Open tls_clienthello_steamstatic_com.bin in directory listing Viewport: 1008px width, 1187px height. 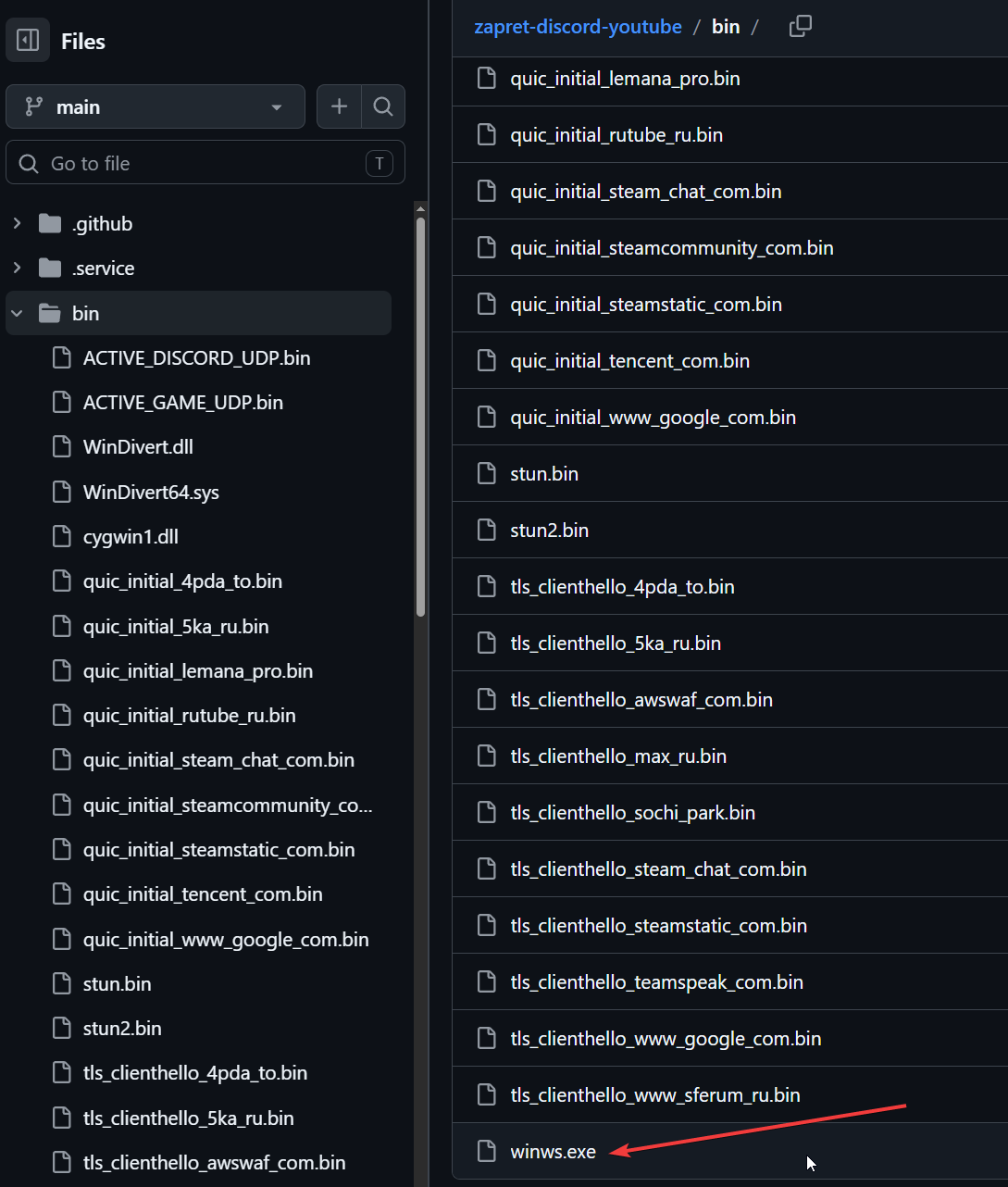[658, 925]
